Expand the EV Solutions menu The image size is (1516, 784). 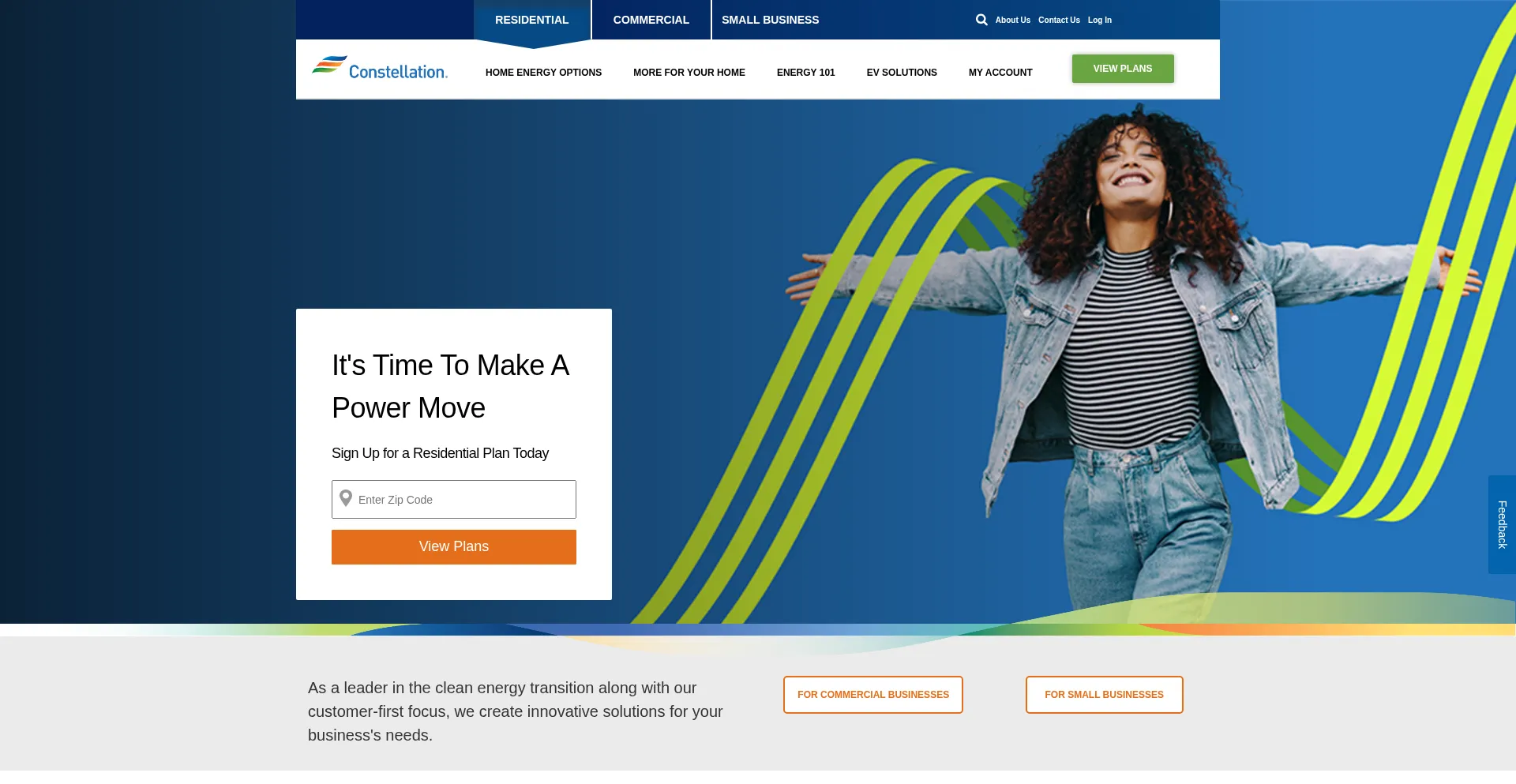coord(902,73)
